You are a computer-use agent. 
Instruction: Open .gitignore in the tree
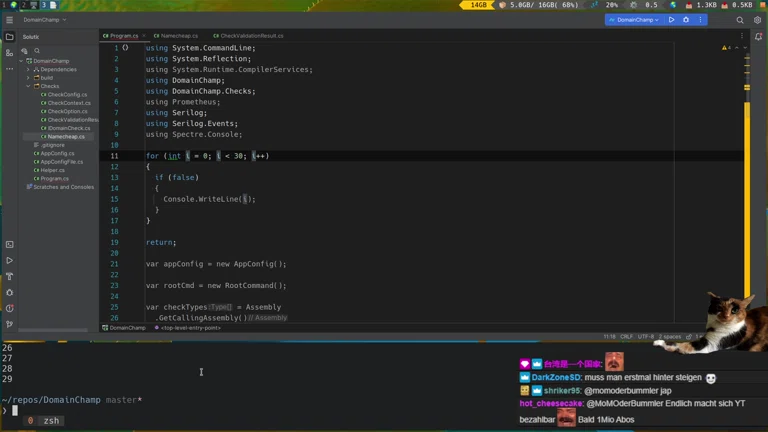pos(49,145)
